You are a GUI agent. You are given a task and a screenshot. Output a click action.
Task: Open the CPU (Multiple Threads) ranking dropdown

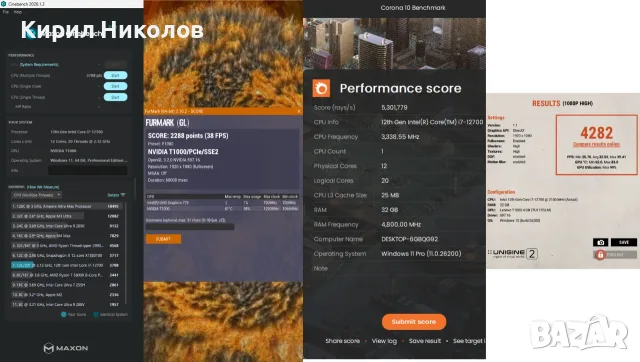click(36, 195)
